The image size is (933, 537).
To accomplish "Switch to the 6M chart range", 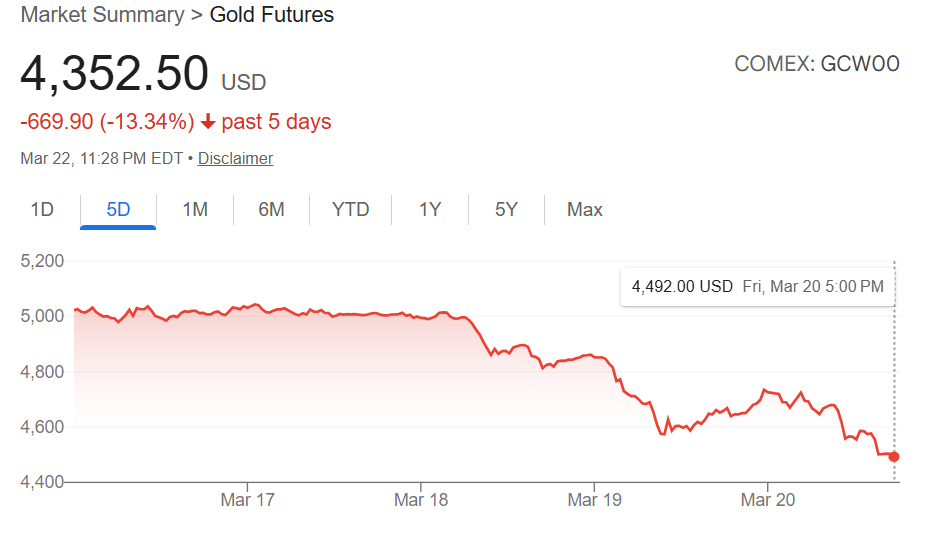I will click(x=271, y=209).
